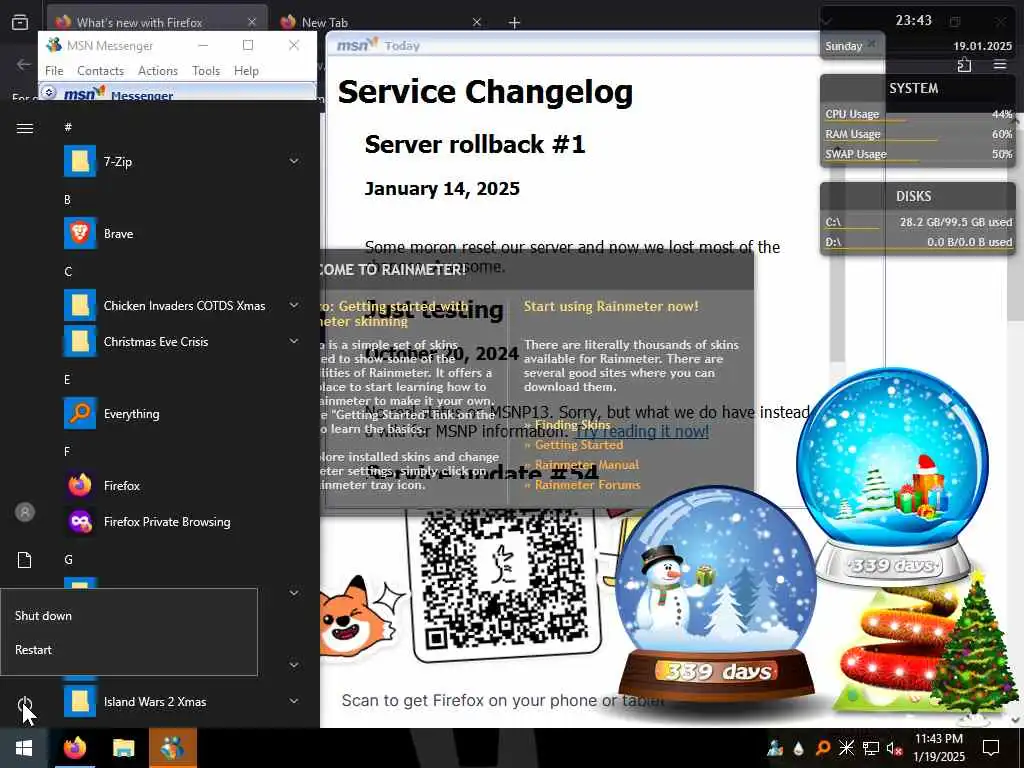Image resolution: width=1024 pixels, height=768 pixels.
Task: Open Firefox extensions puzzle icon
Action: [965, 65]
